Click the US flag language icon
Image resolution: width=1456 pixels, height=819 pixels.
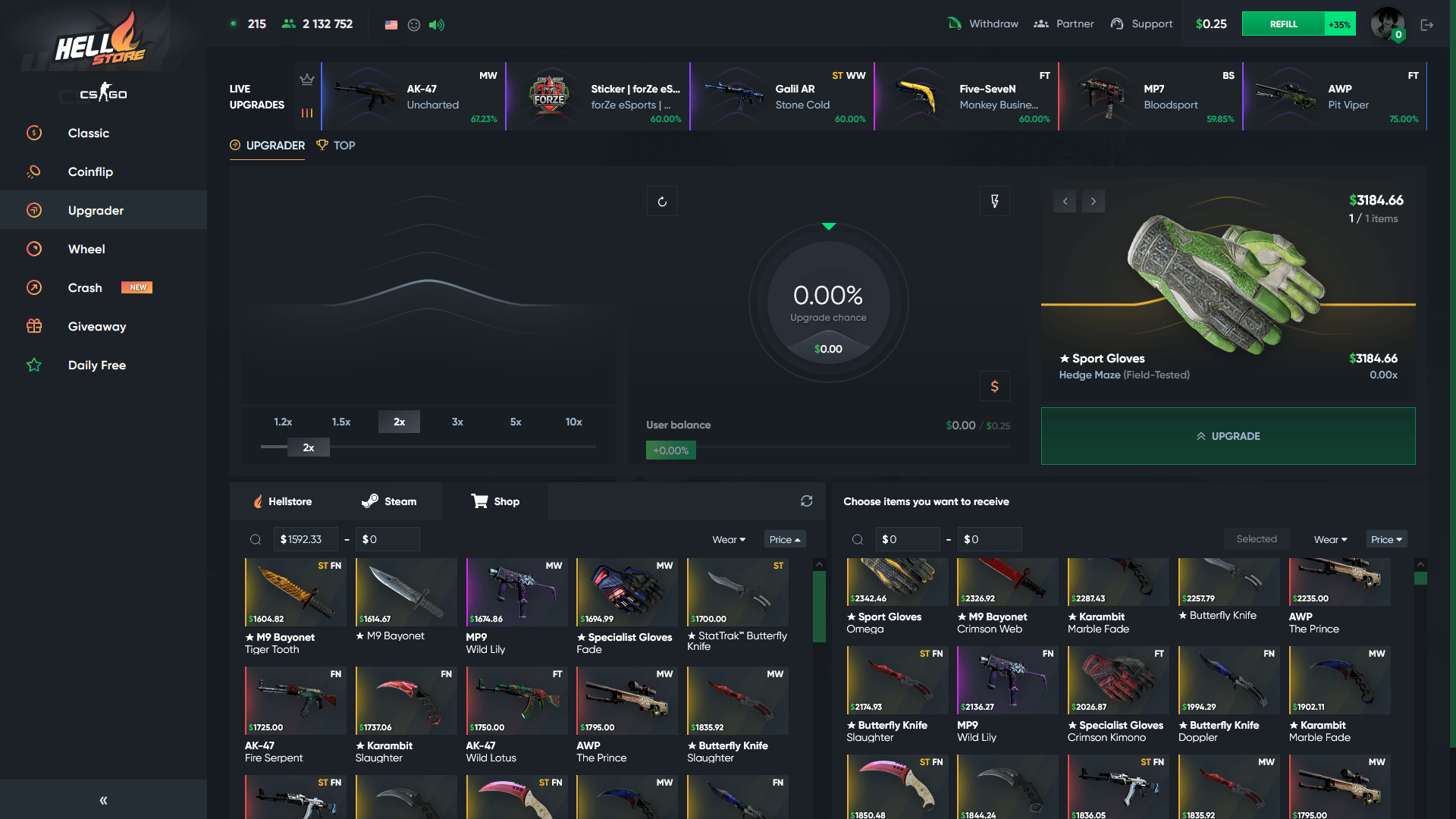(391, 25)
